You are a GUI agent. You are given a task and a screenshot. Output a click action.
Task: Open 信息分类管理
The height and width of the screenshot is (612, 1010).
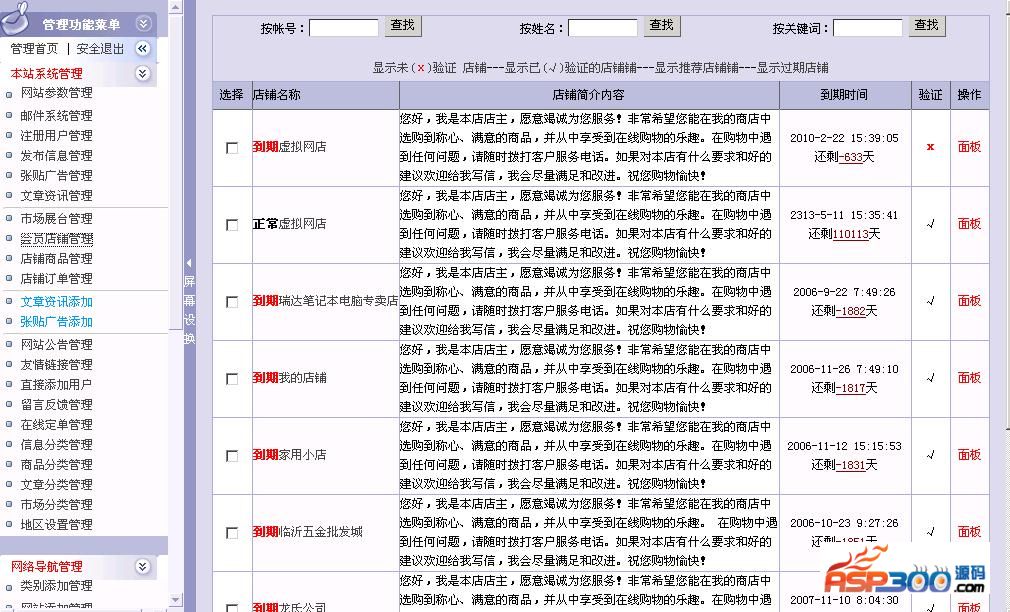pos(56,445)
